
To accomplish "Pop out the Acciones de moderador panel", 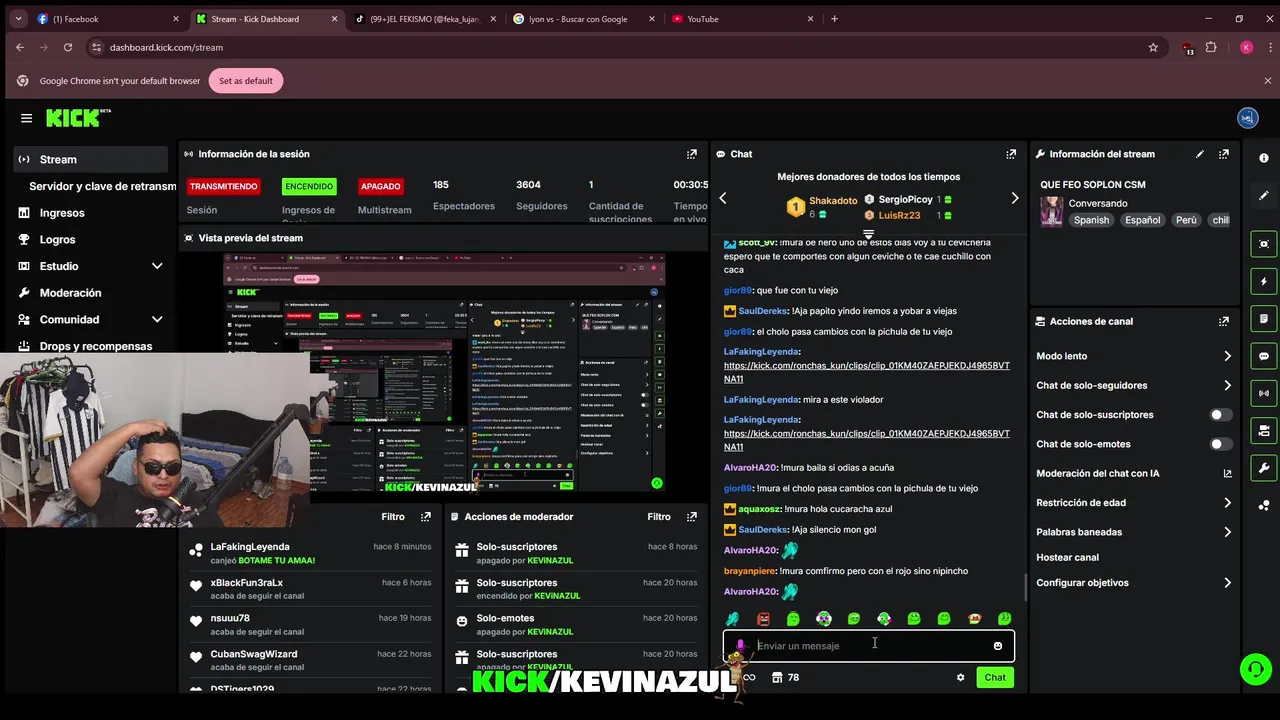I will 691,517.
